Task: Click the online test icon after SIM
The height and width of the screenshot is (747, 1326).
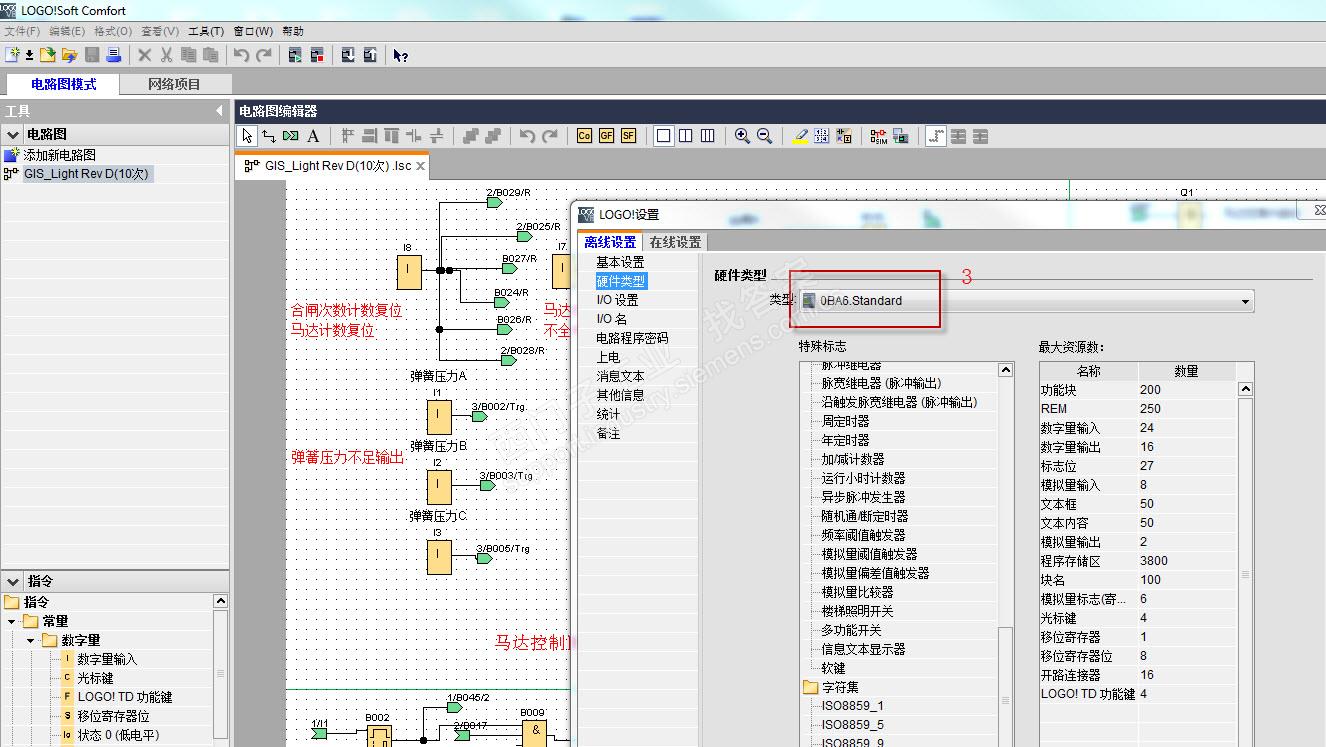Action: coord(900,136)
